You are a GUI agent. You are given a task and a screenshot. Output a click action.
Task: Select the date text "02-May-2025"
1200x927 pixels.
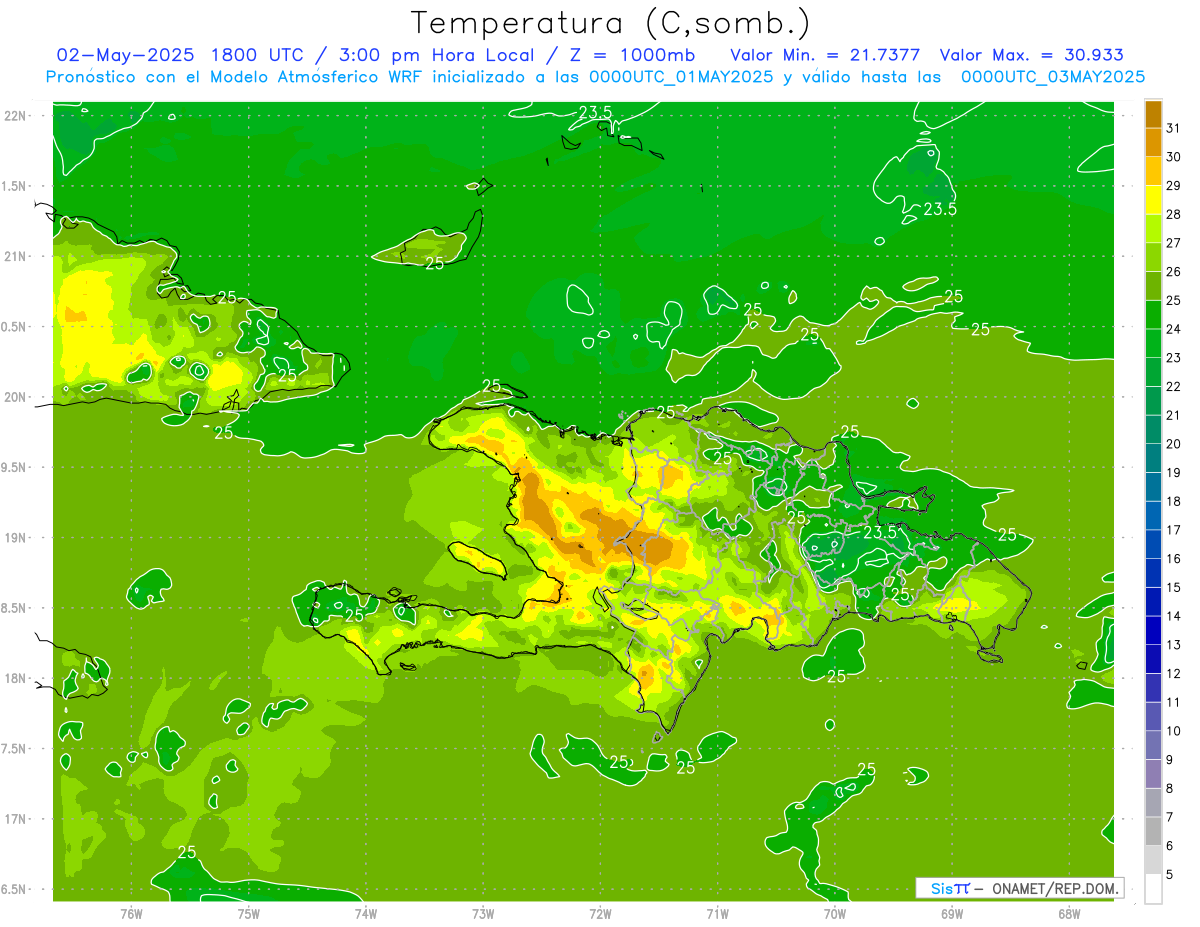click(x=127, y=55)
